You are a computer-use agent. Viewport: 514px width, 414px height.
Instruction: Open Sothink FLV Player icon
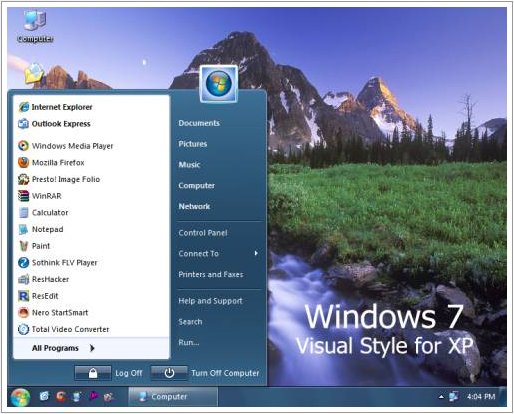point(23,262)
